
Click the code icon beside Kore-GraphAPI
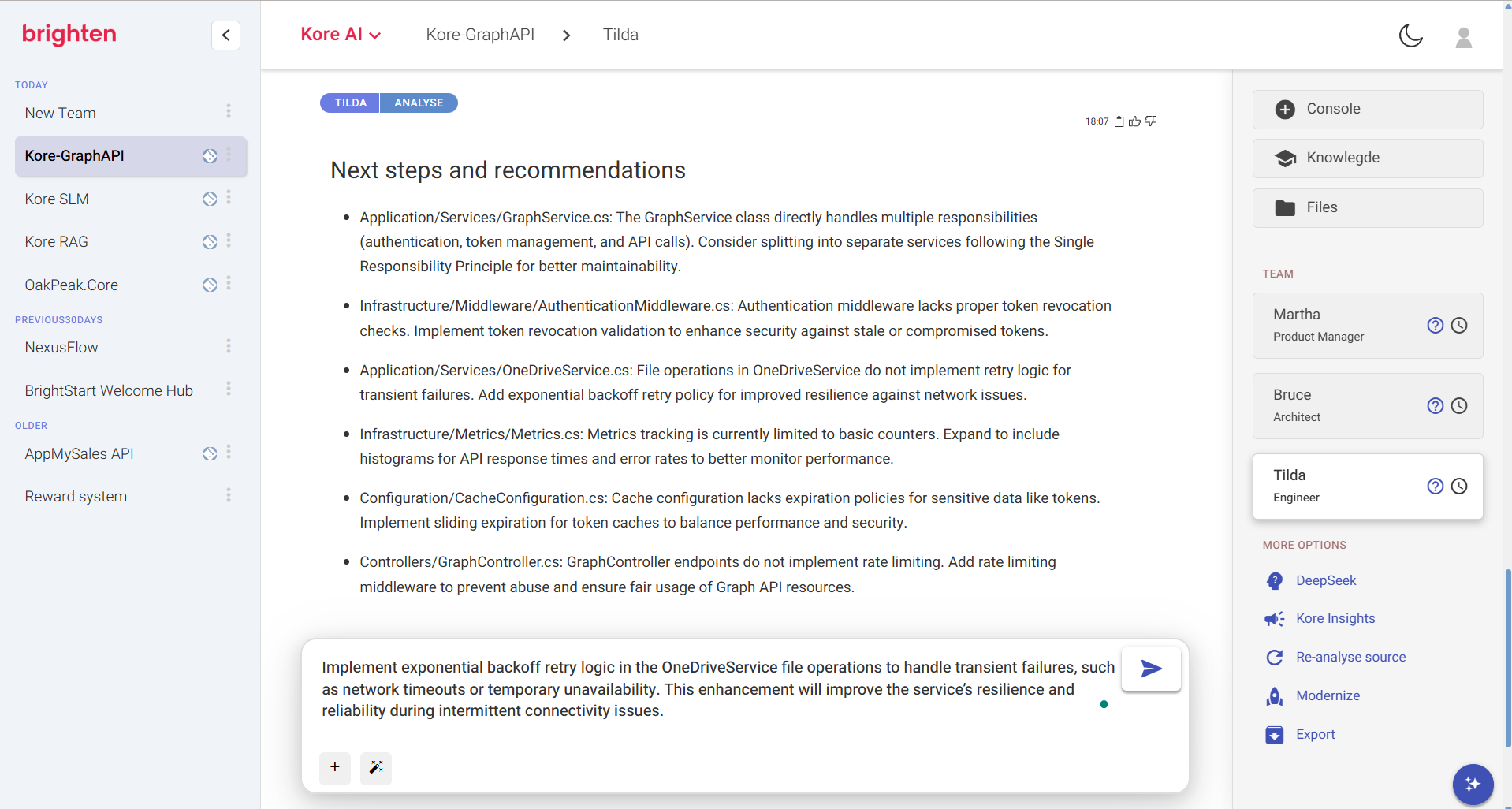210,156
